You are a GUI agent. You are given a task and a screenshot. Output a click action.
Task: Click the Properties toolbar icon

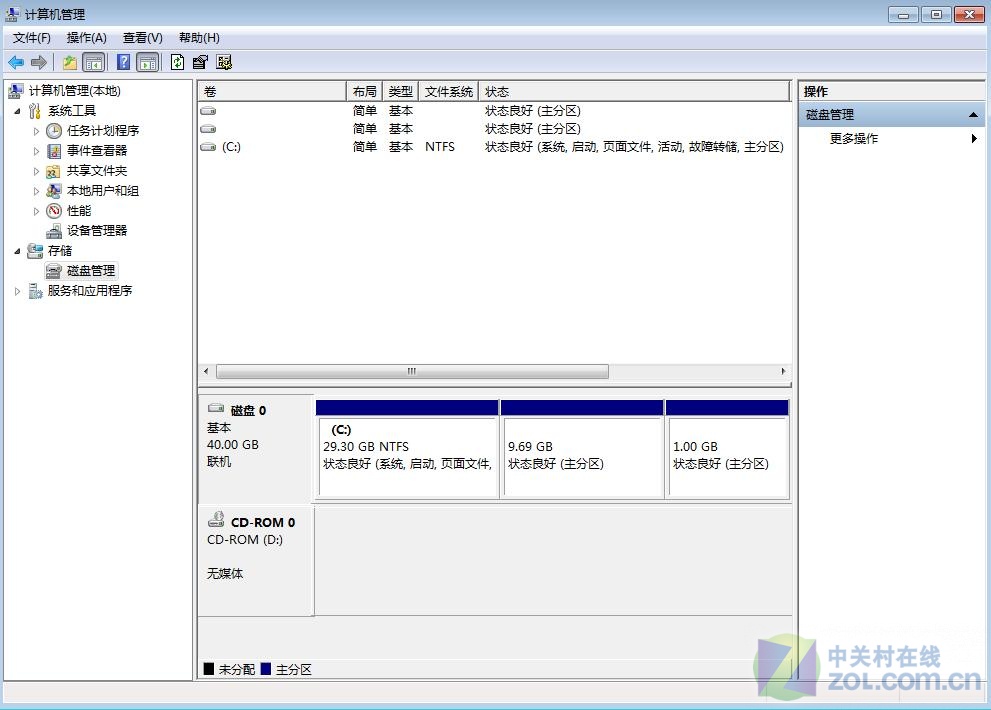pos(225,61)
